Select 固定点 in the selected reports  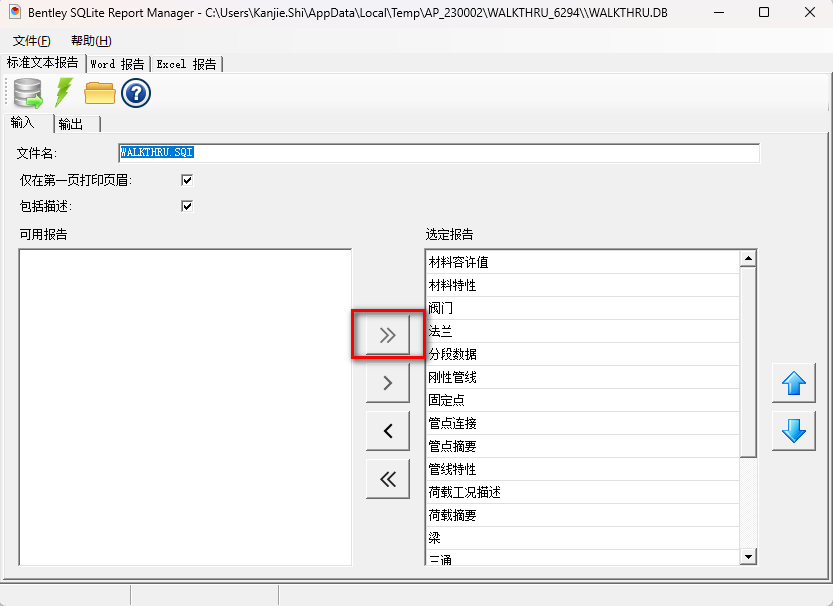click(583, 400)
